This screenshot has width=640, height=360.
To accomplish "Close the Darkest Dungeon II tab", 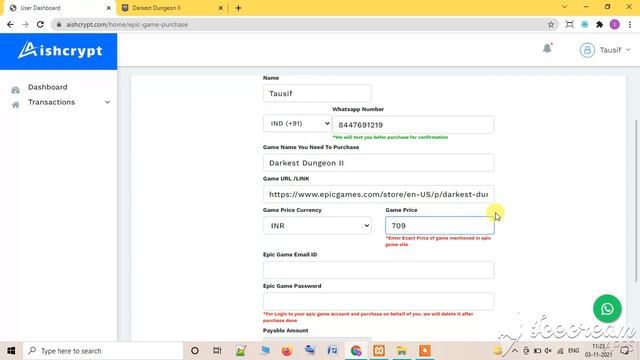I will pos(220,8).
